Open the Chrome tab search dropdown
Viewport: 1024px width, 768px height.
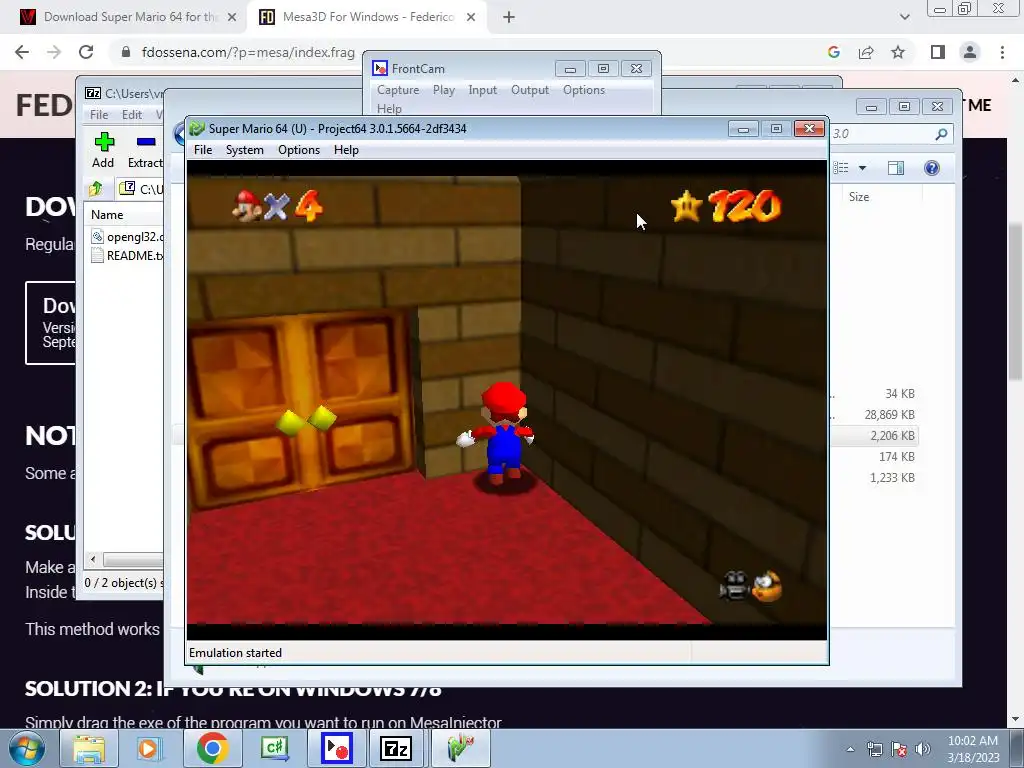click(x=904, y=18)
